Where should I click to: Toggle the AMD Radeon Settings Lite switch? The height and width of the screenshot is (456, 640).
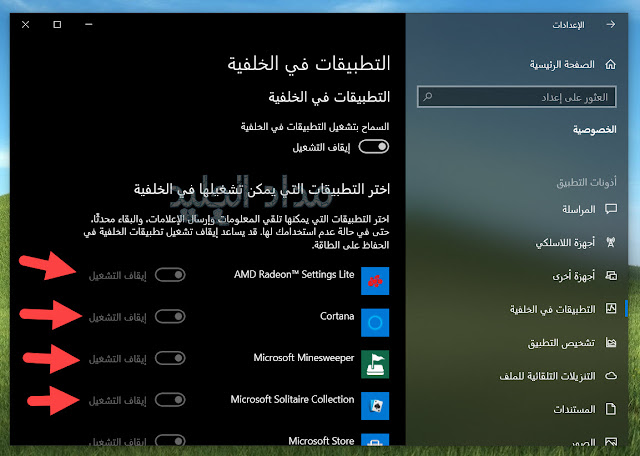click(x=170, y=275)
